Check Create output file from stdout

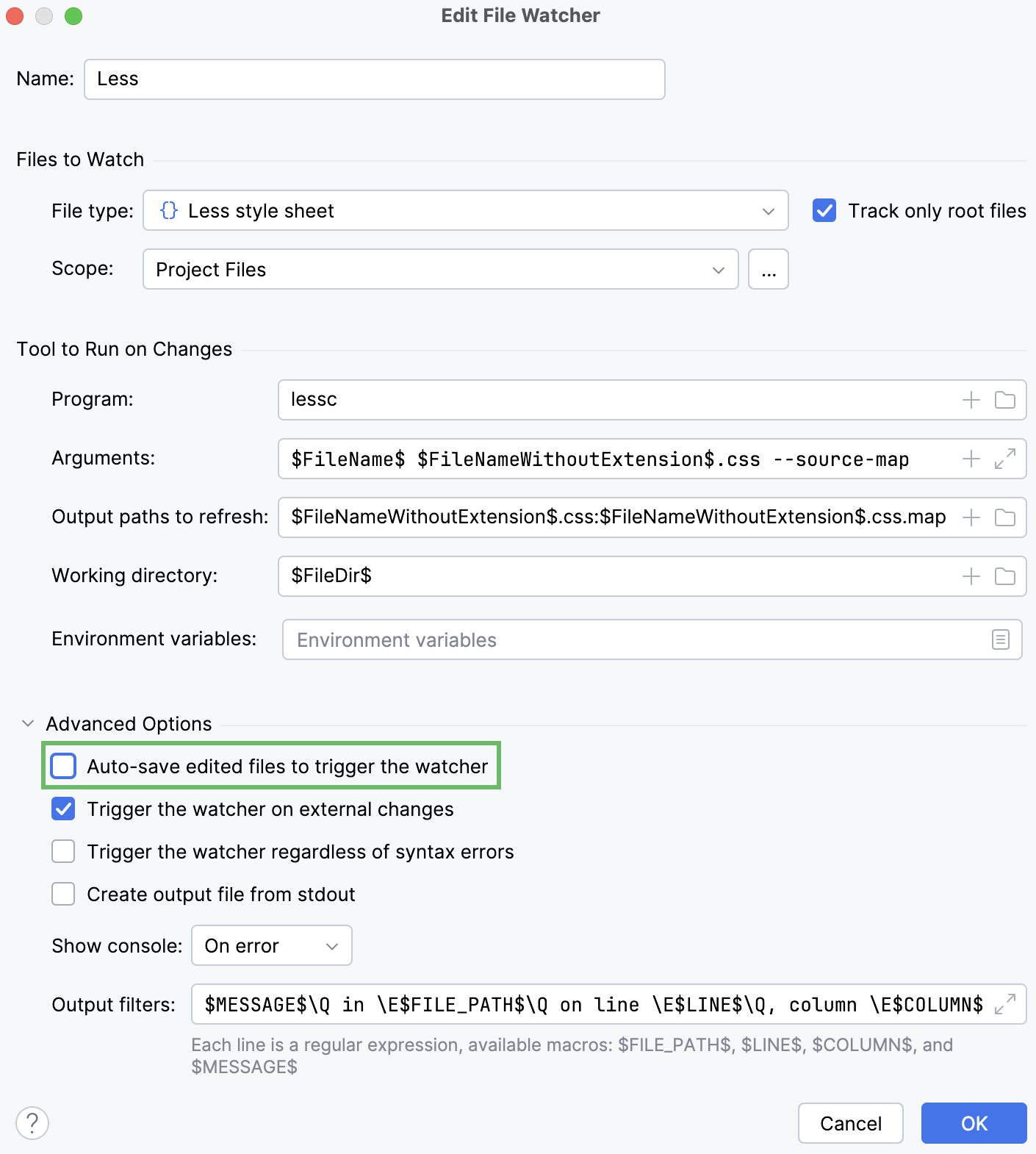64,895
